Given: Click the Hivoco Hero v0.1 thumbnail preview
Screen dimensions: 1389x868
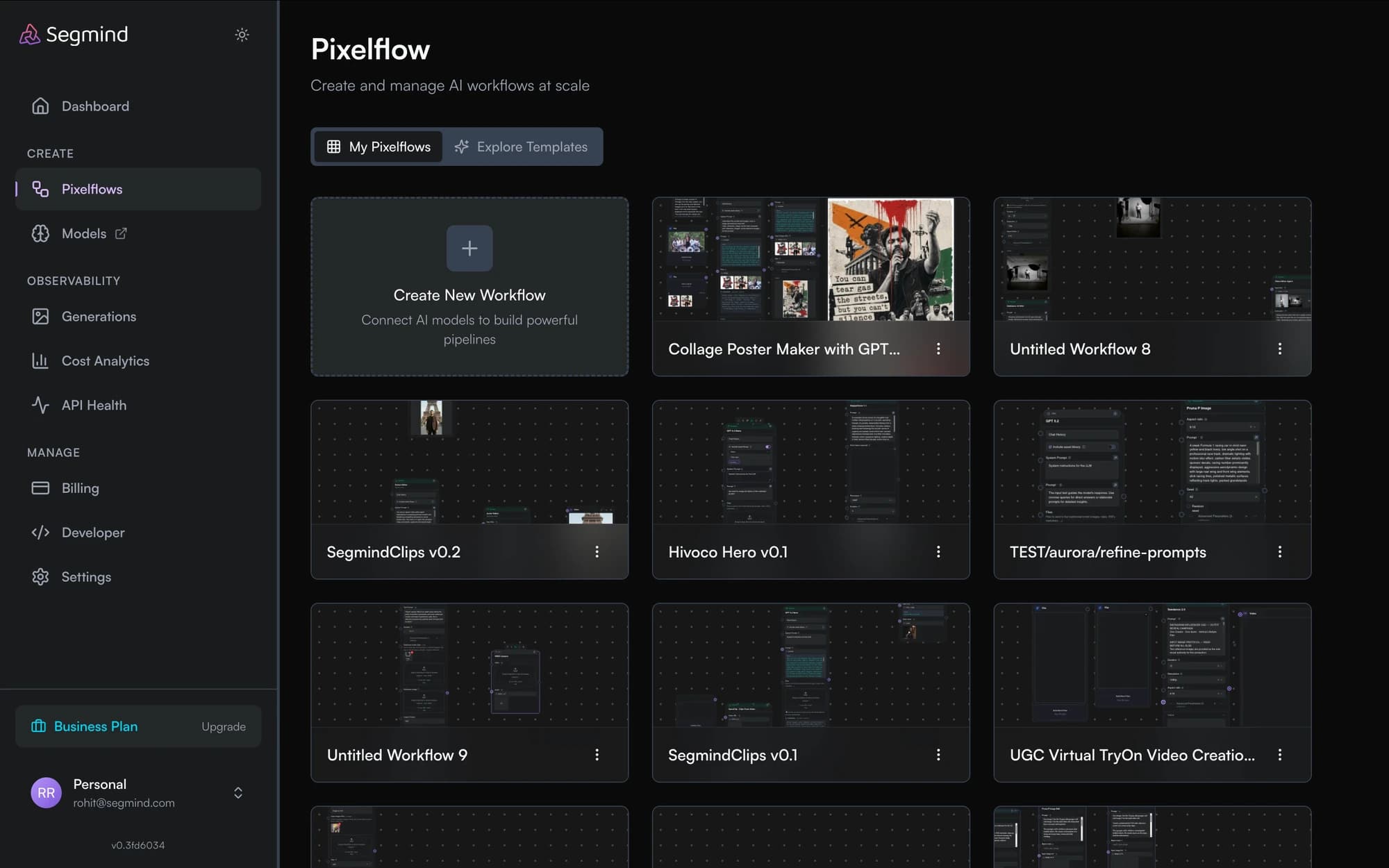Looking at the screenshot, I should [x=810, y=462].
